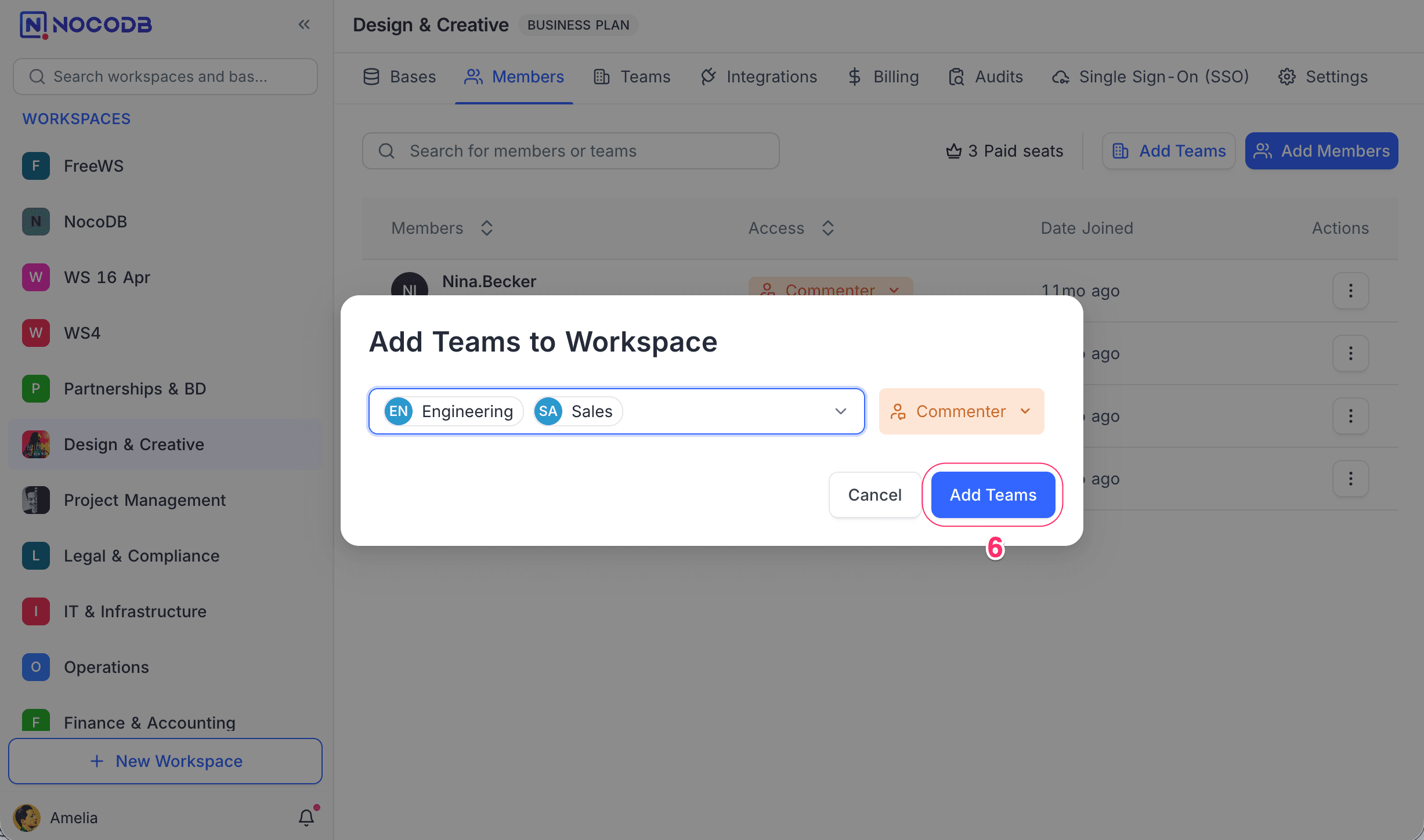Viewport: 1424px width, 840px height.
Task: Click the Sales team SA badge
Action: click(548, 411)
